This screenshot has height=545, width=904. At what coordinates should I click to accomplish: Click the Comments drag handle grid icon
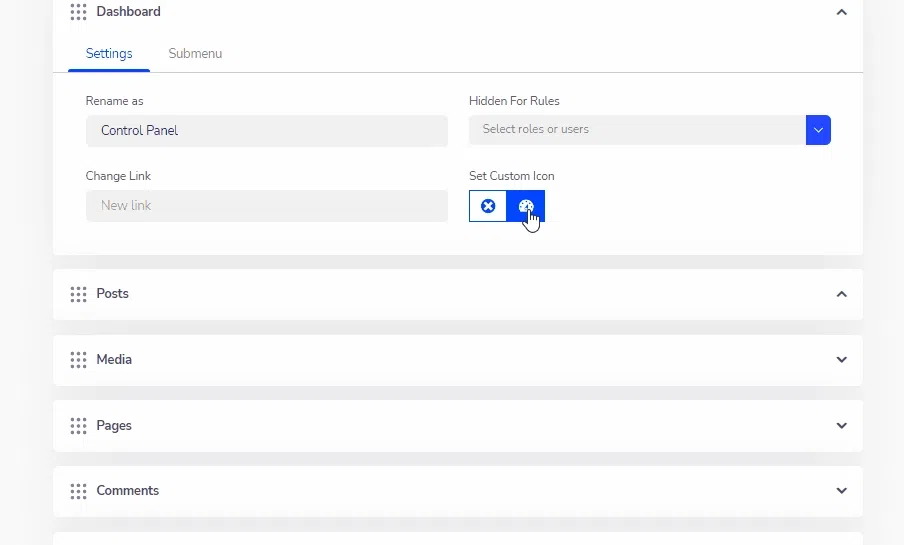click(78, 491)
